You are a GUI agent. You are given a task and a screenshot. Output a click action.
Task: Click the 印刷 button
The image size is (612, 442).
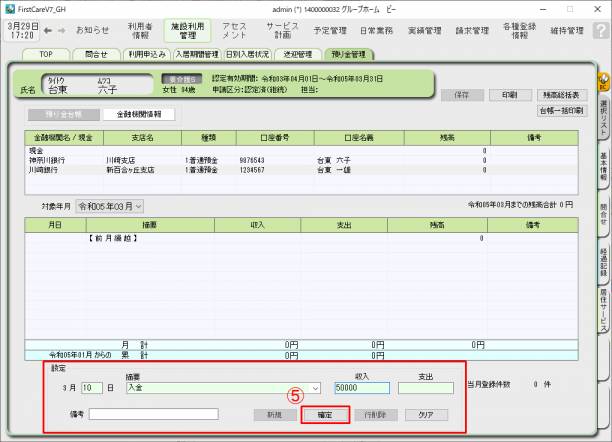click(510, 94)
